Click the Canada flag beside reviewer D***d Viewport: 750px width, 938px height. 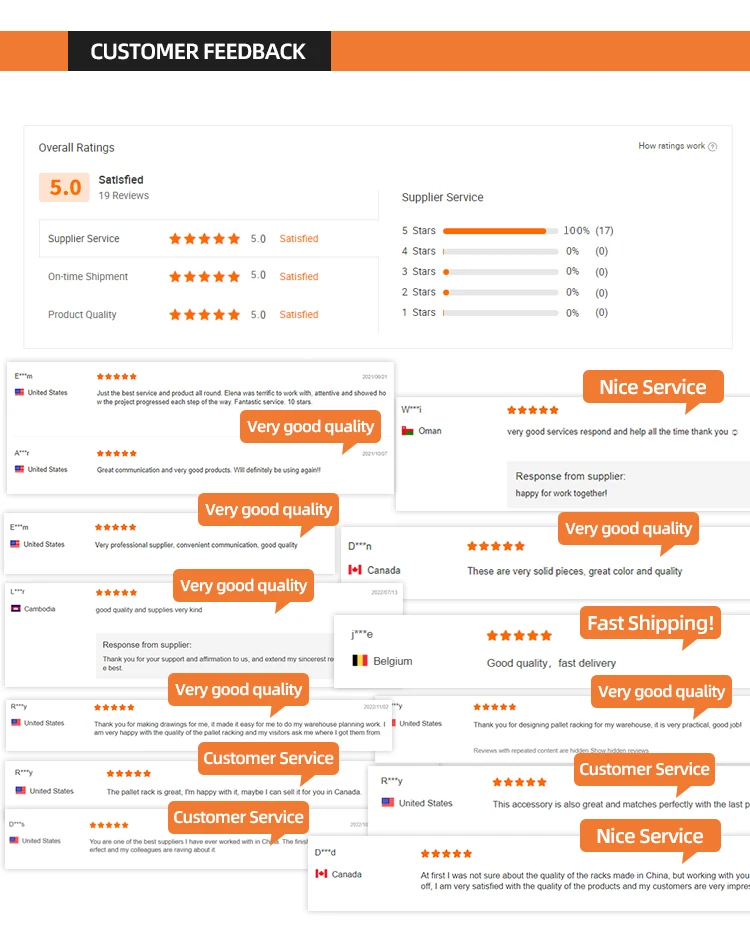(x=321, y=874)
